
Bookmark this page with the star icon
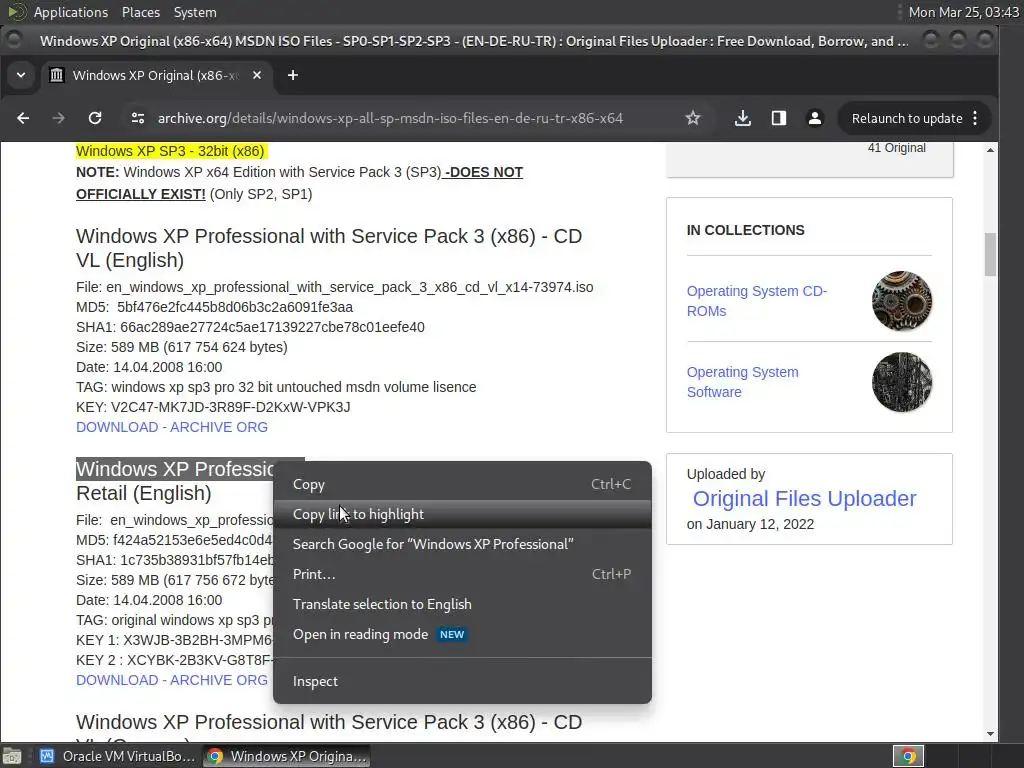693,118
